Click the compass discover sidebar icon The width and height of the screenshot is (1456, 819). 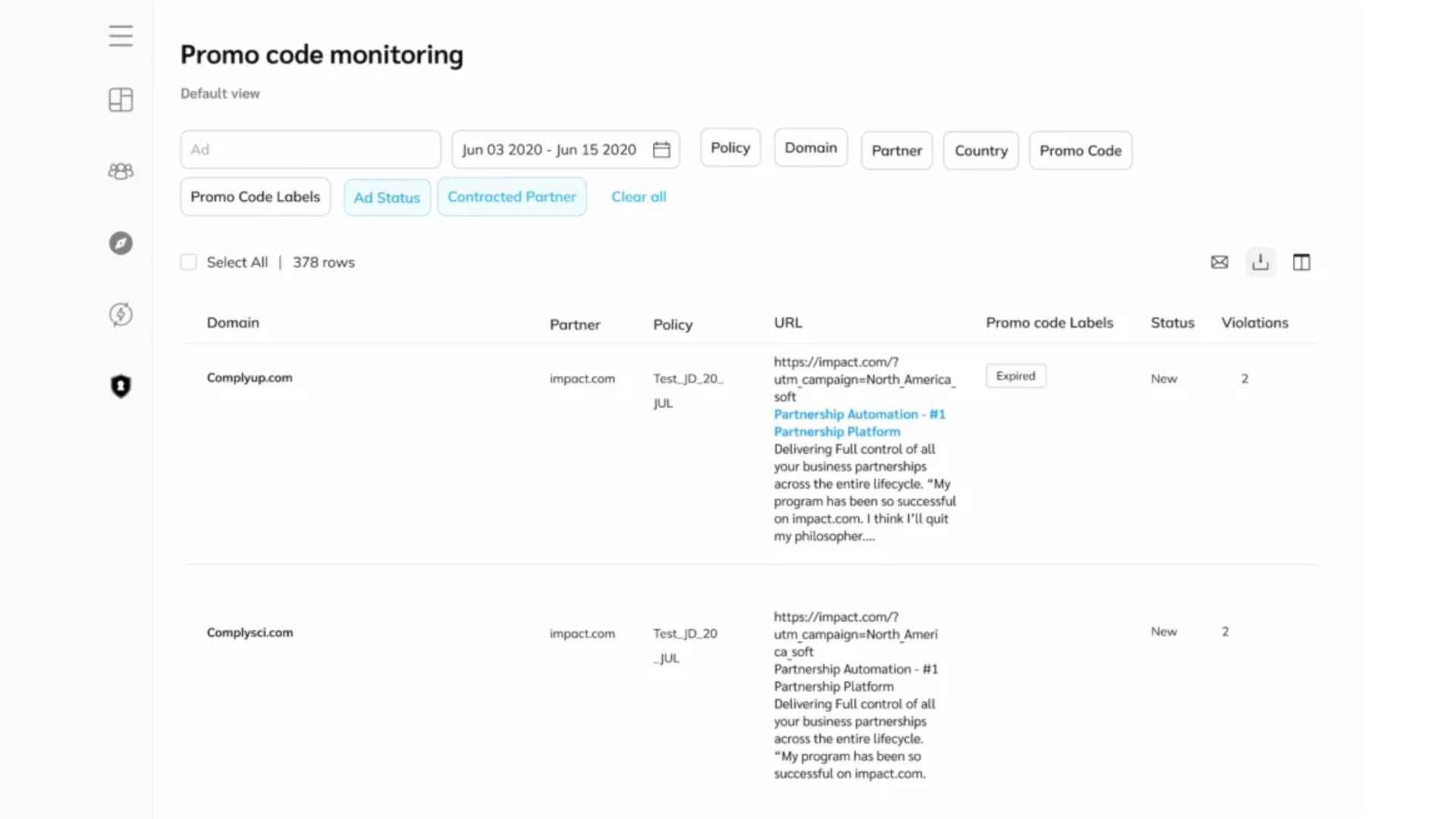[121, 243]
